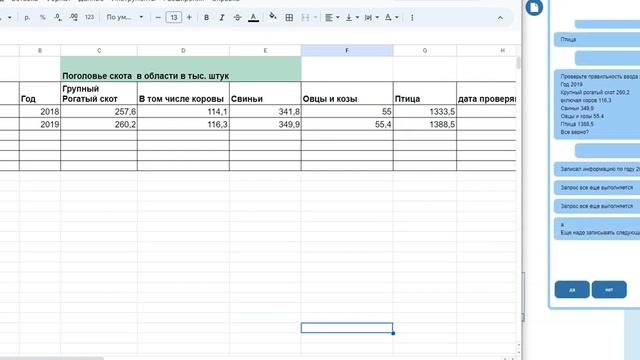Open the borders menu
Image resolution: width=640 pixels, height=360 pixels.
tap(289, 18)
